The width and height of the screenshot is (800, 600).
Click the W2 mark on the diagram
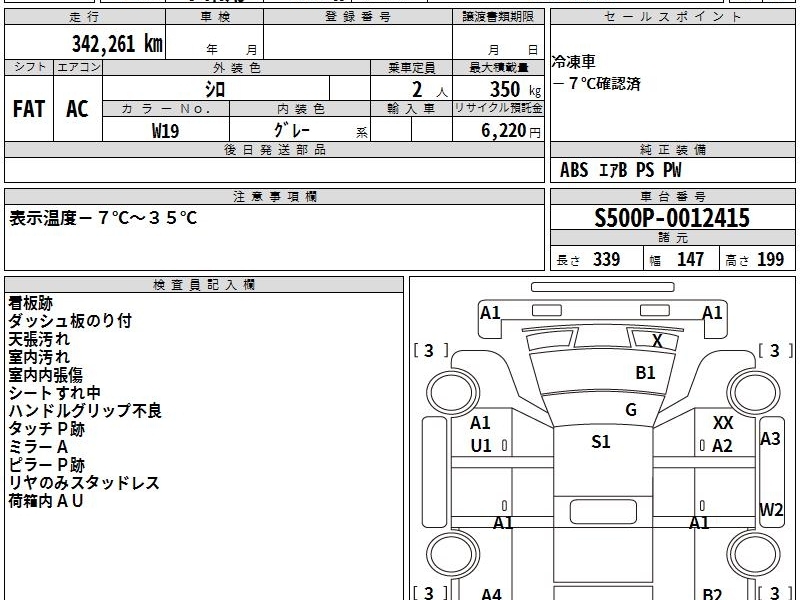click(771, 510)
